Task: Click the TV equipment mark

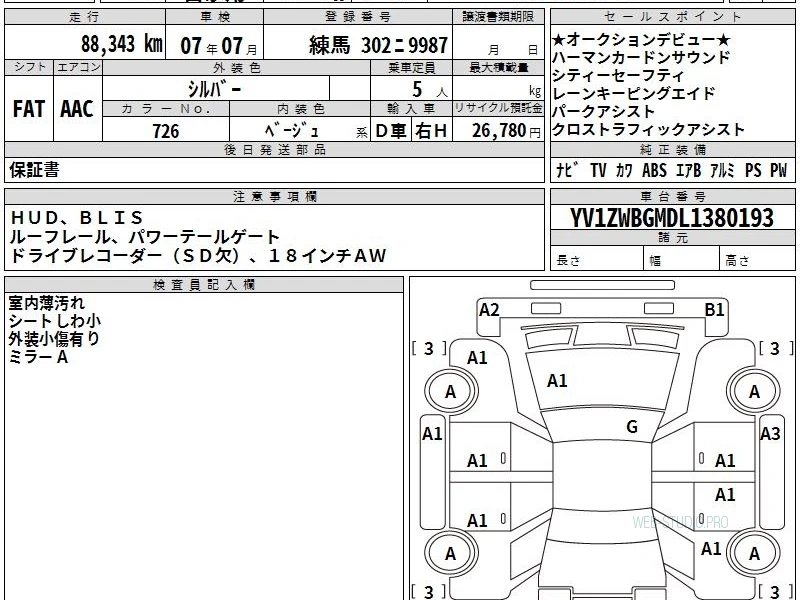Action: click(x=598, y=170)
